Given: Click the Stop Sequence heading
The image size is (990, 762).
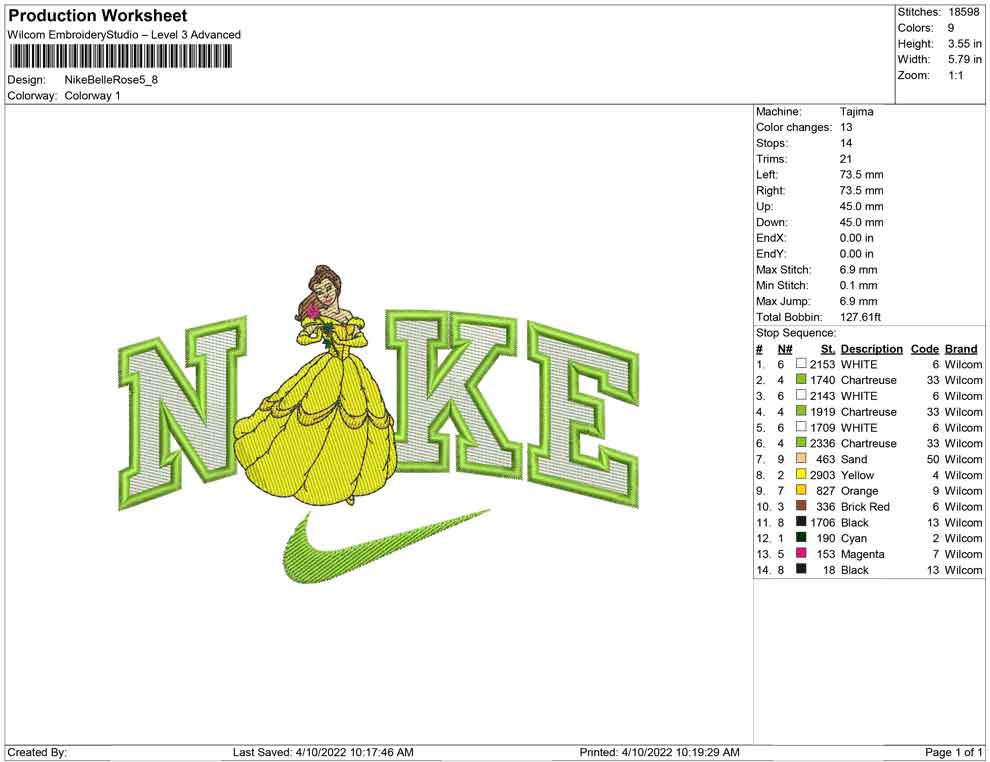Looking at the screenshot, I should pos(796,333).
